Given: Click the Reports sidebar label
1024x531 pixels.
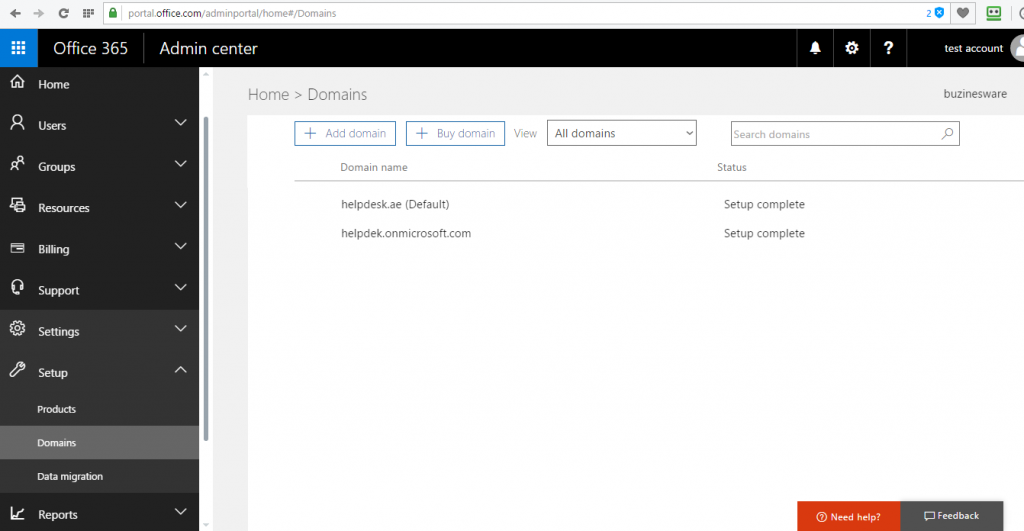Looking at the screenshot, I should 57,515.
